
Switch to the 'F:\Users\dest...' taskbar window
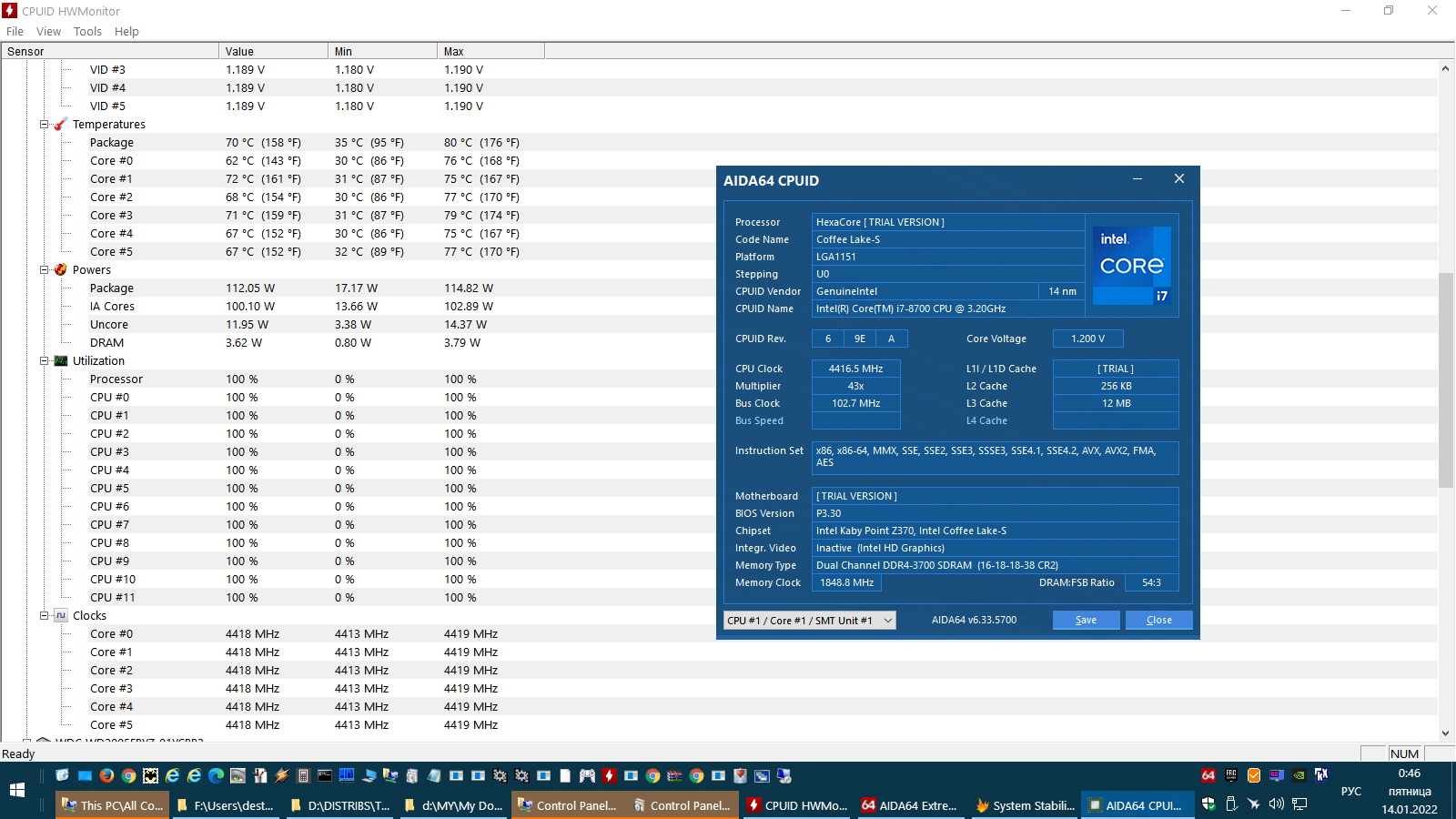226,805
